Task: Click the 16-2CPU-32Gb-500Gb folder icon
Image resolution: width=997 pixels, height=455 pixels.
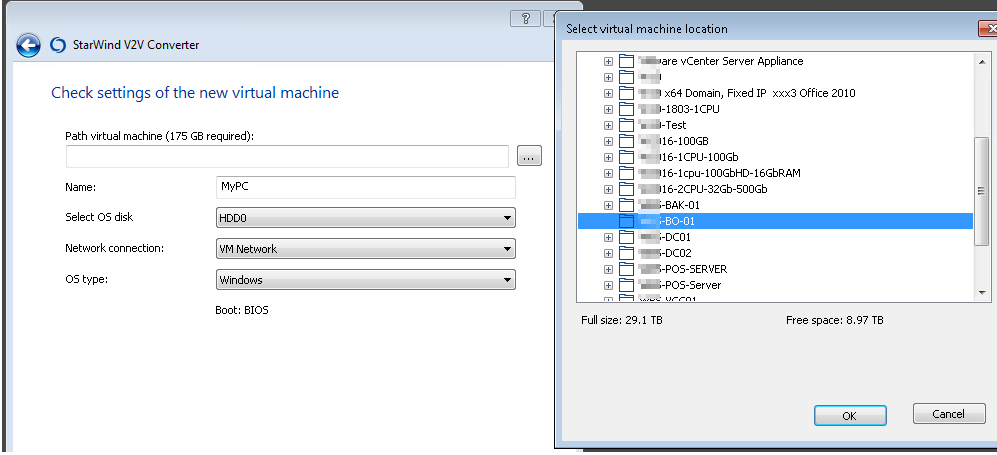Action: (627, 189)
